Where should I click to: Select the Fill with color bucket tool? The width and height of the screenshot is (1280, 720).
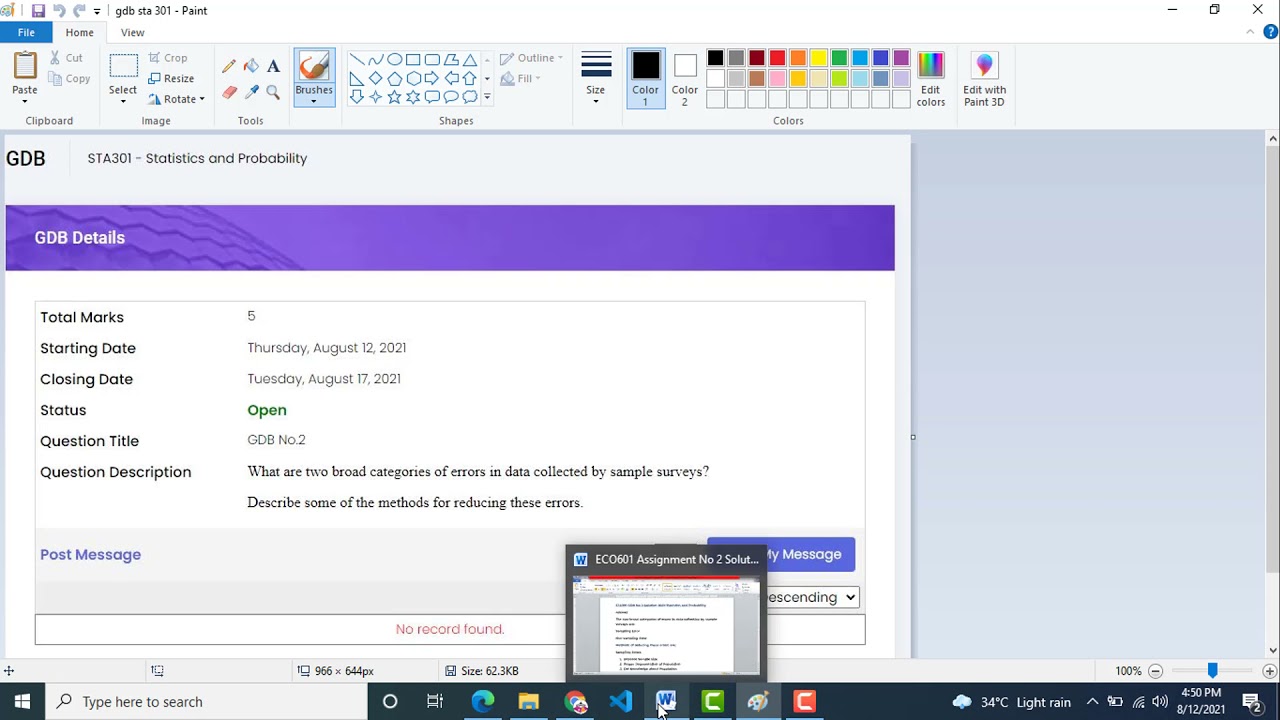tap(251, 66)
